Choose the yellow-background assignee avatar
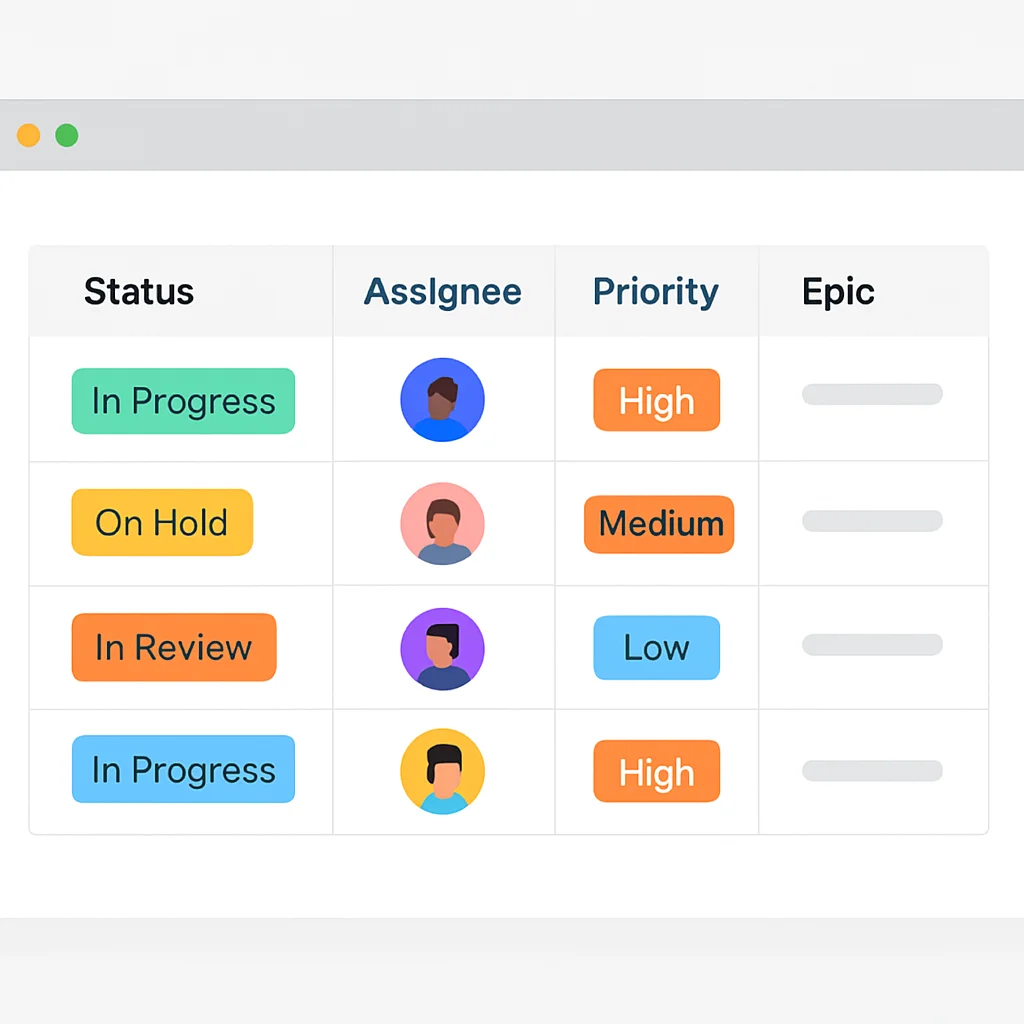1024x1024 pixels. (442, 771)
